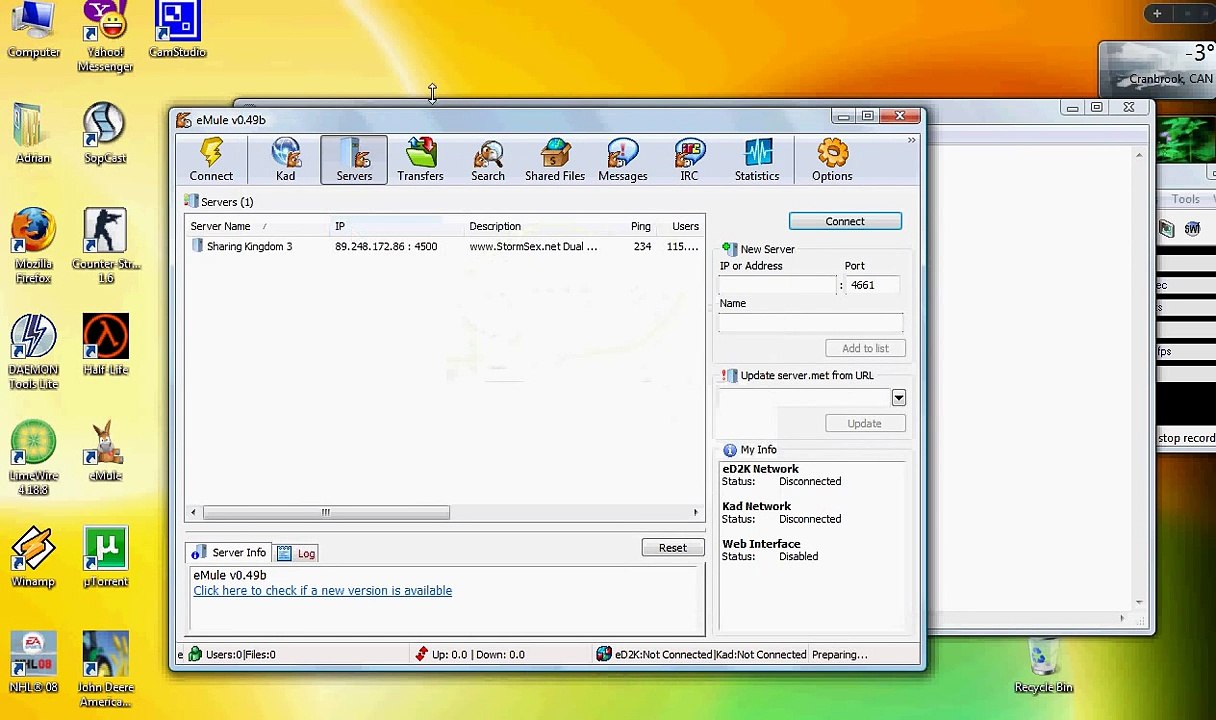Click the Reset button
This screenshot has width=1216, height=720.
(673, 548)
